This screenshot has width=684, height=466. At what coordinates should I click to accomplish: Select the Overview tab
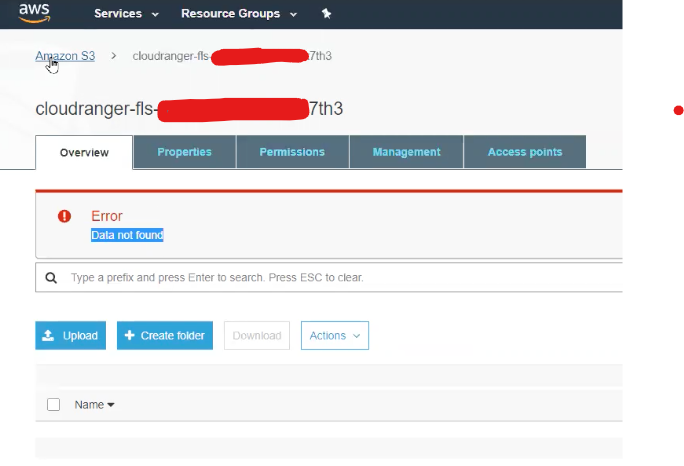84,152
